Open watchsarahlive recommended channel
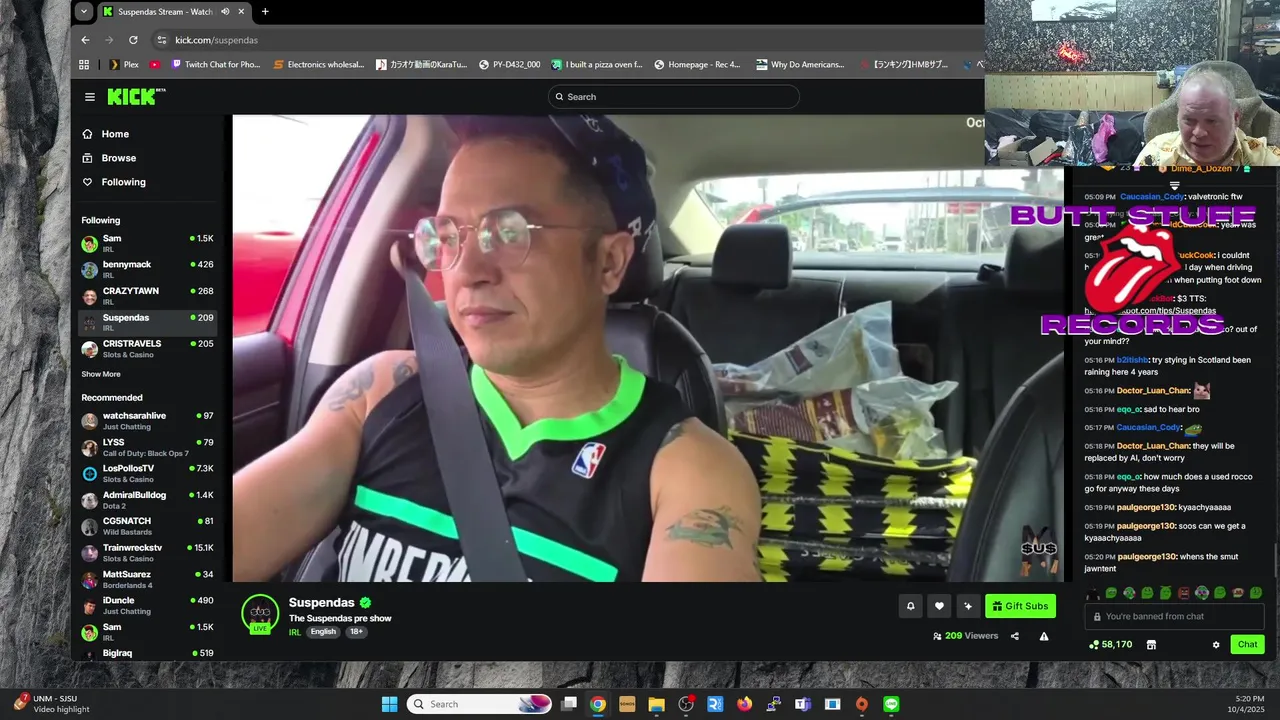The width and height of the screenshot is (1280, 720). point(148,421)
